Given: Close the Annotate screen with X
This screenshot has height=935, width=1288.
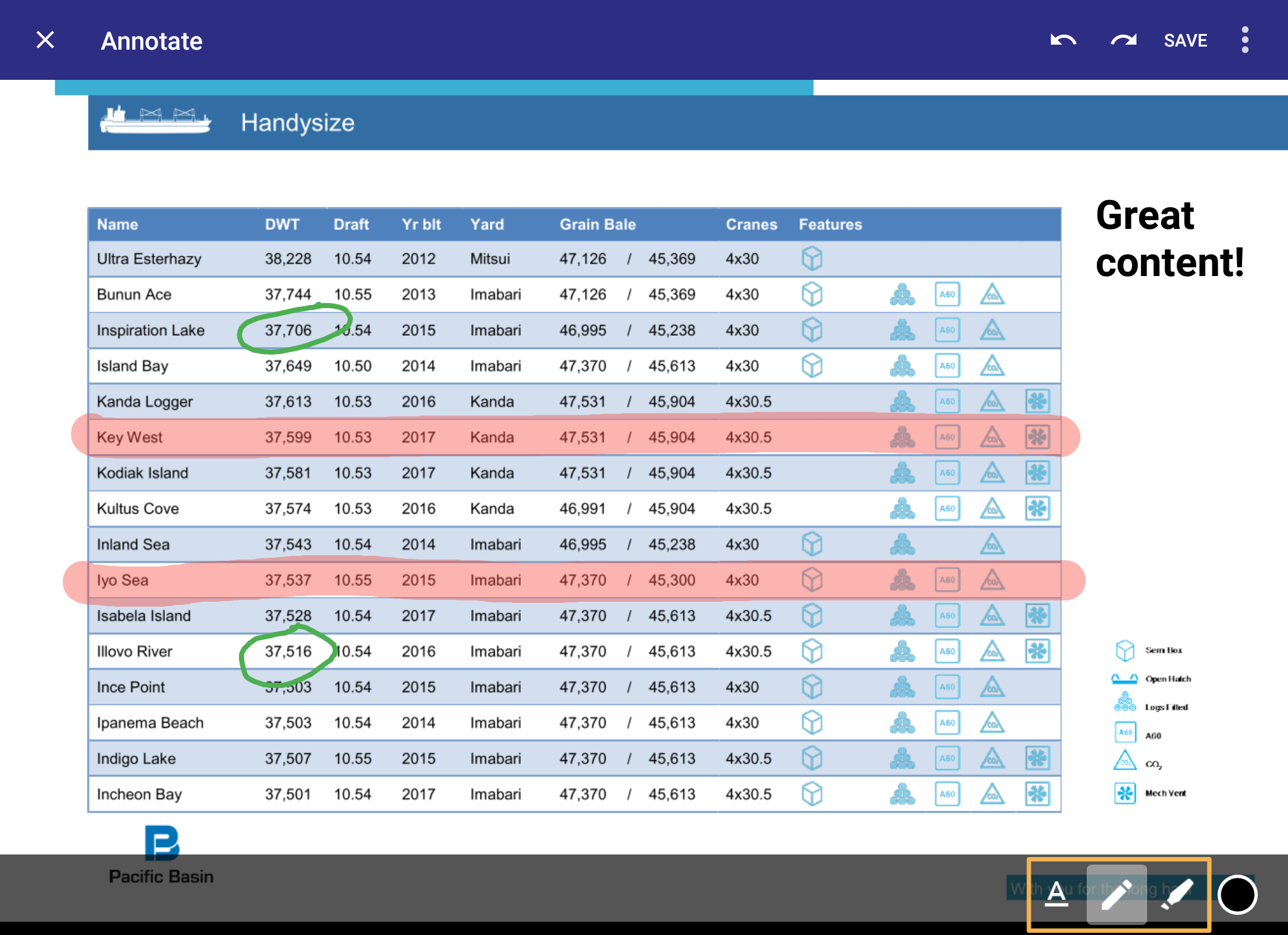Looking at the screenshot, I should click(45, 40).
